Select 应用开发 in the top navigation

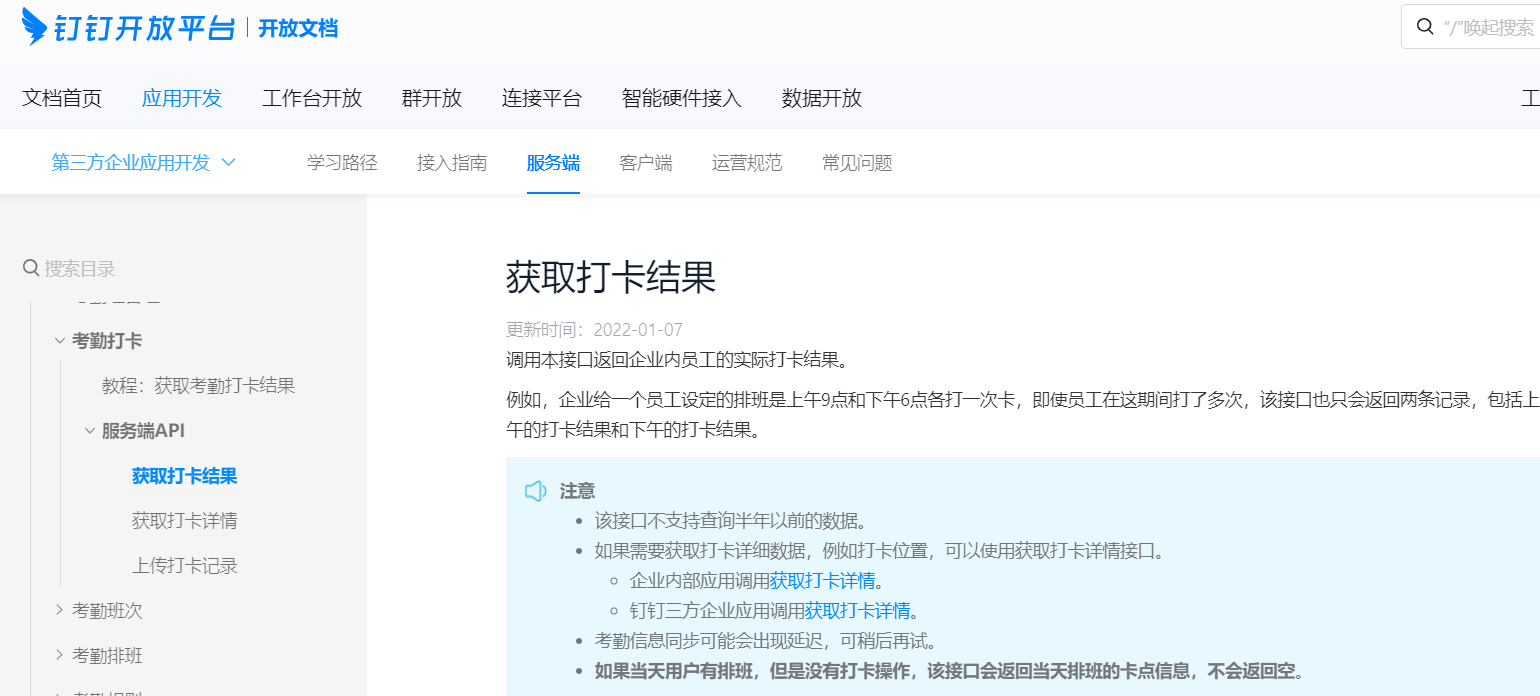click(181, 98)
